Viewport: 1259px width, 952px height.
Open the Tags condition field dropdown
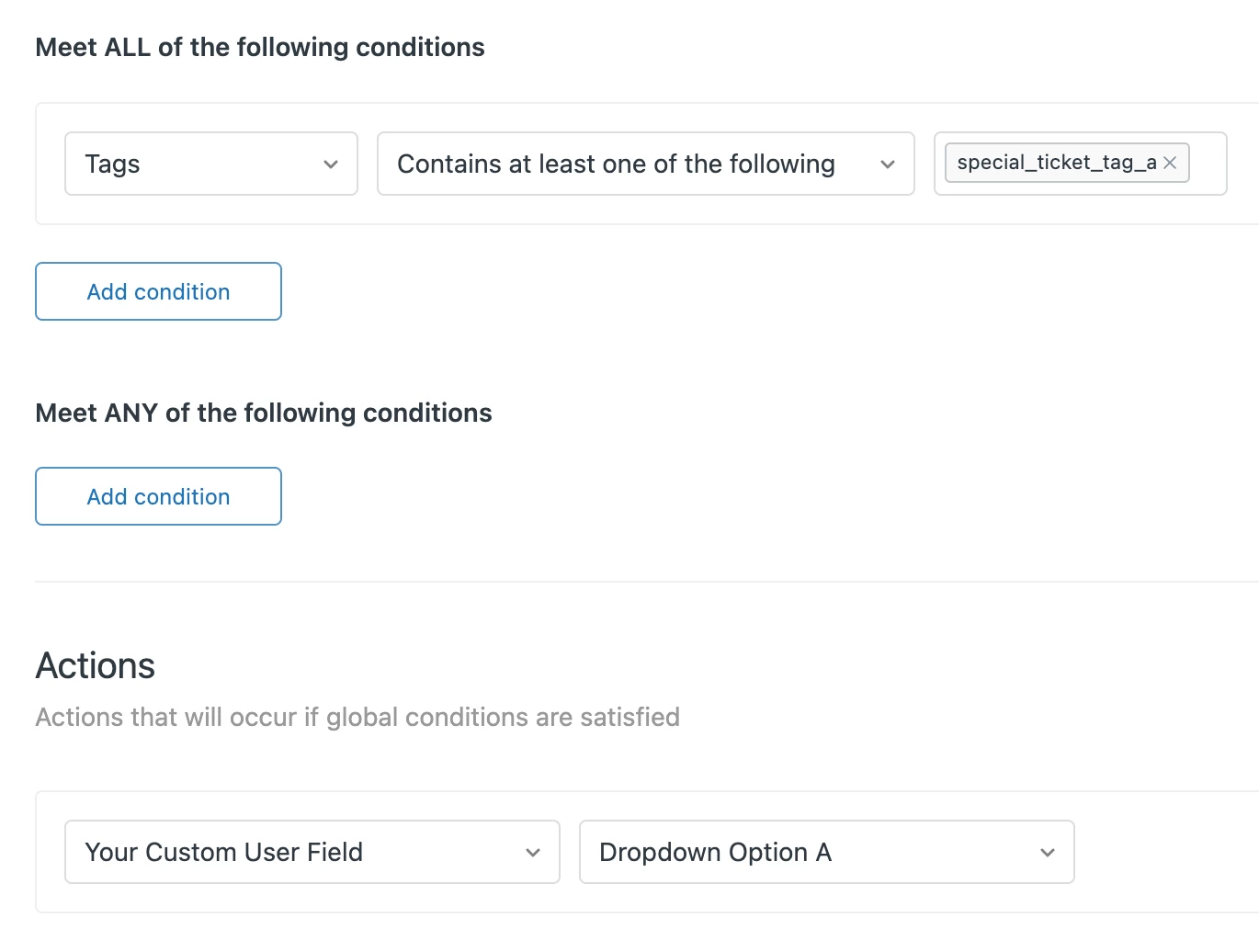[x=210, y=164]
